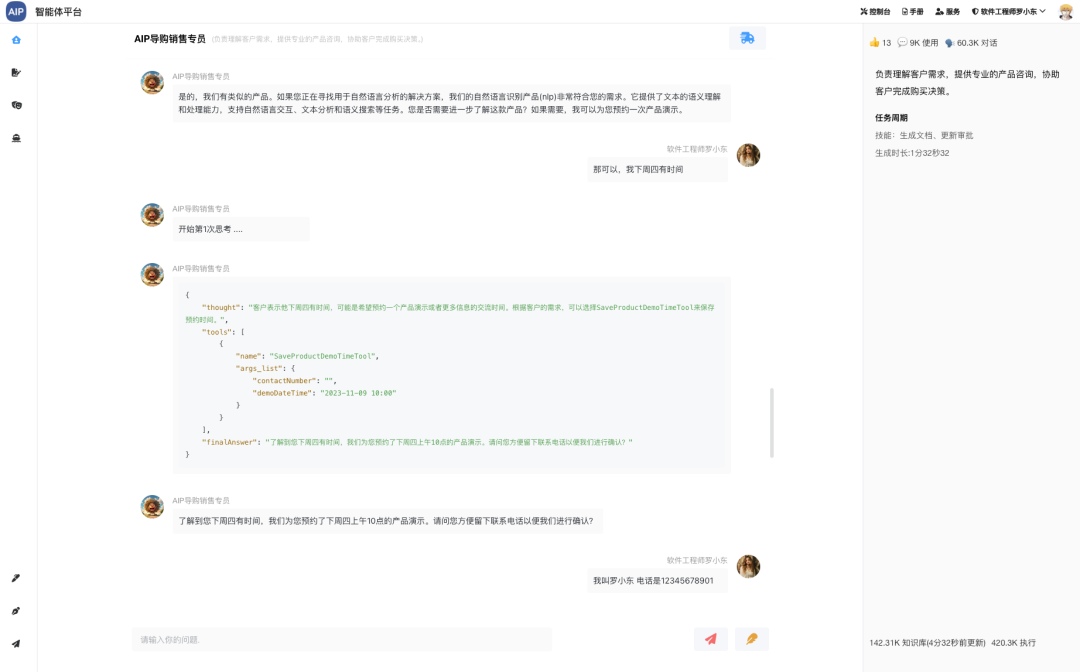Click the chat area vertical scrollbar
Viewport: 1080px width, 672px height.
click(770, 423)
